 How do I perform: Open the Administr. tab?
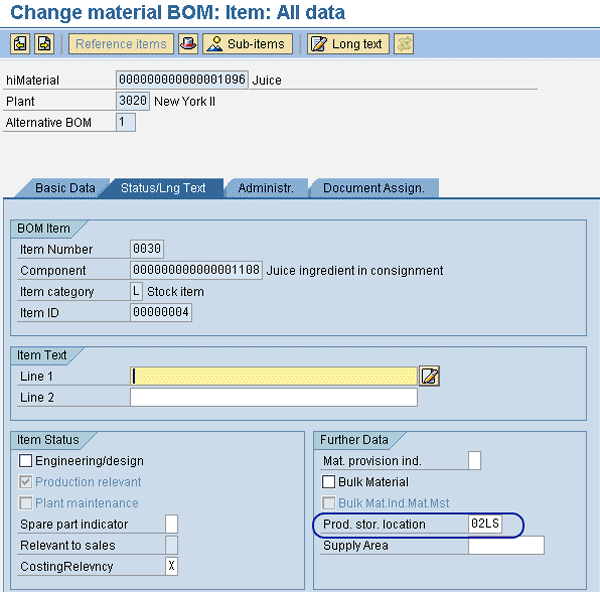tap(265, 188)
